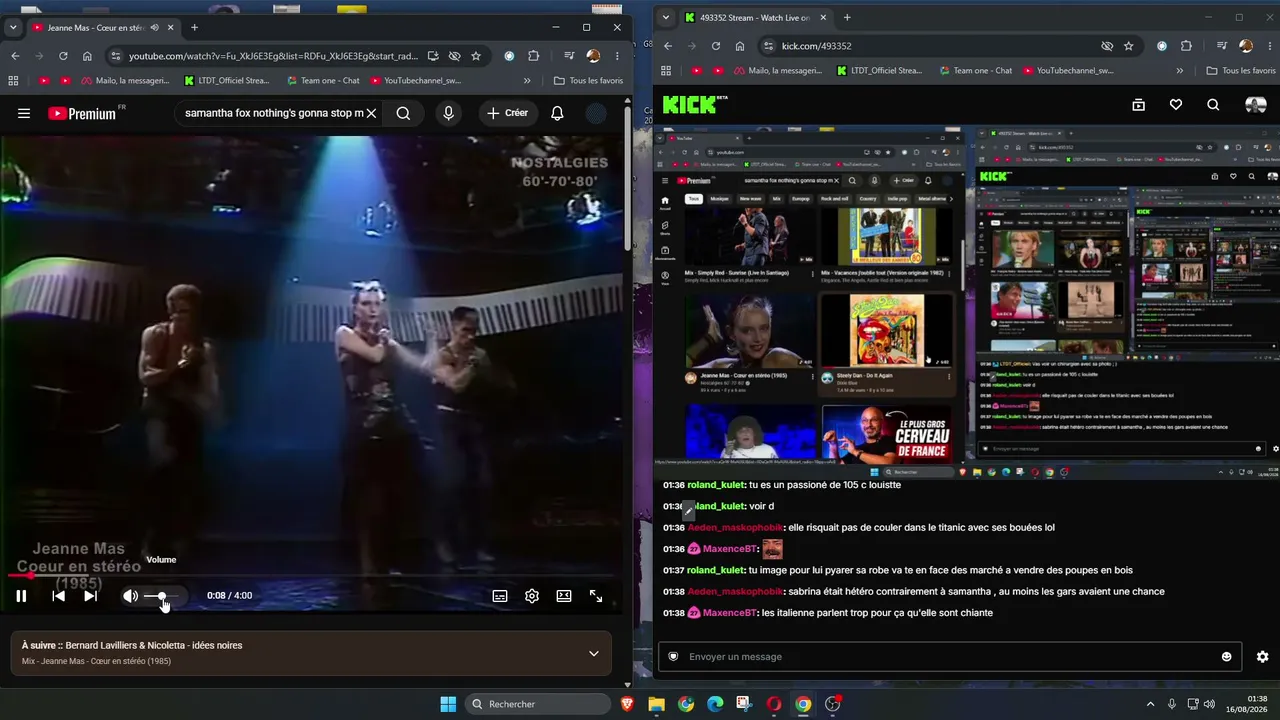Switch YouTube player to theater mode
This screenshot has width=1280, height=720.
pos(564,596)
